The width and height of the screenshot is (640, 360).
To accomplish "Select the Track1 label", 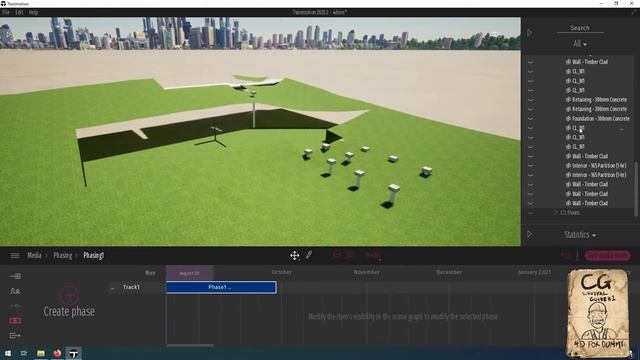I will [x=131, y=287].
